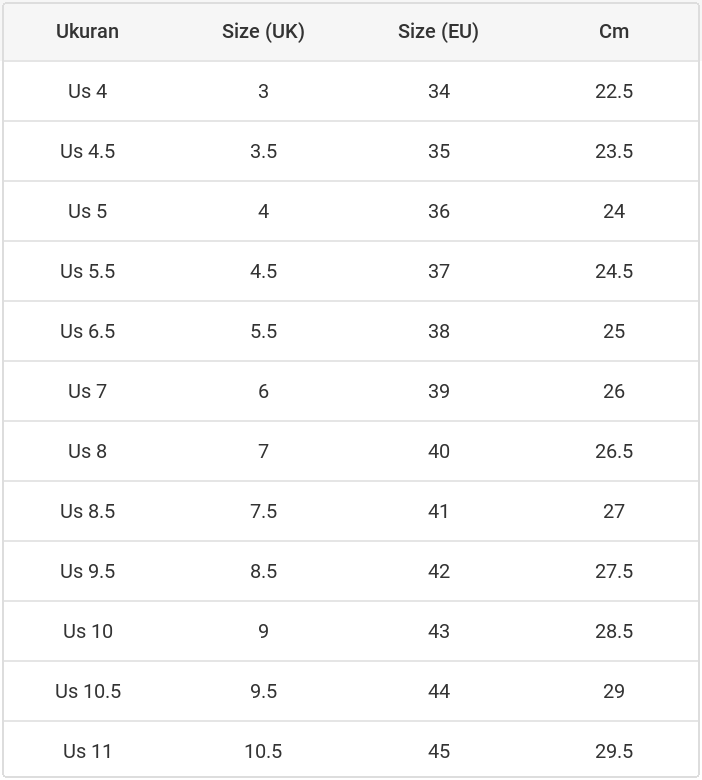Click the Size (EU) column header
702x780 pixels.
[x=438, y=31]
